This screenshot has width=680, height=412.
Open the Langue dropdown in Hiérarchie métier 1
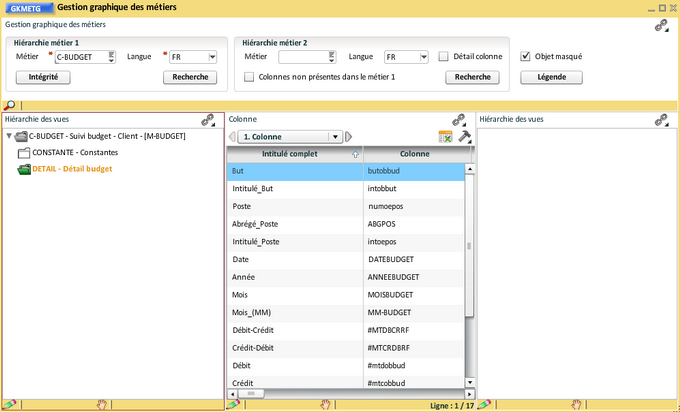211,57
